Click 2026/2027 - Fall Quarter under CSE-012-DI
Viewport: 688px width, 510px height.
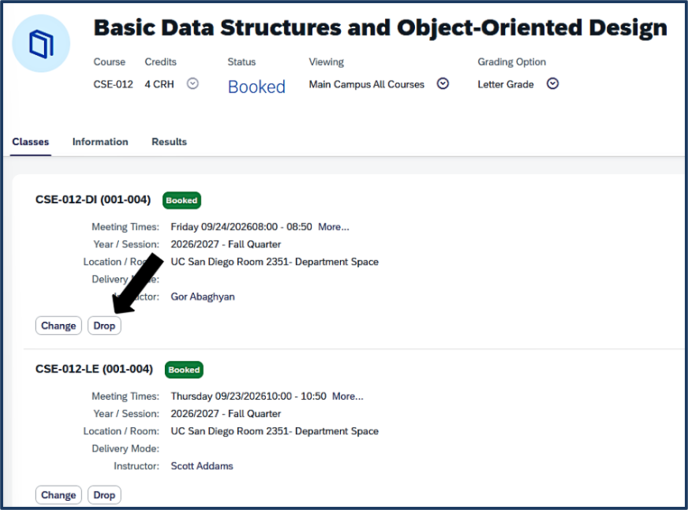(226, 244)
